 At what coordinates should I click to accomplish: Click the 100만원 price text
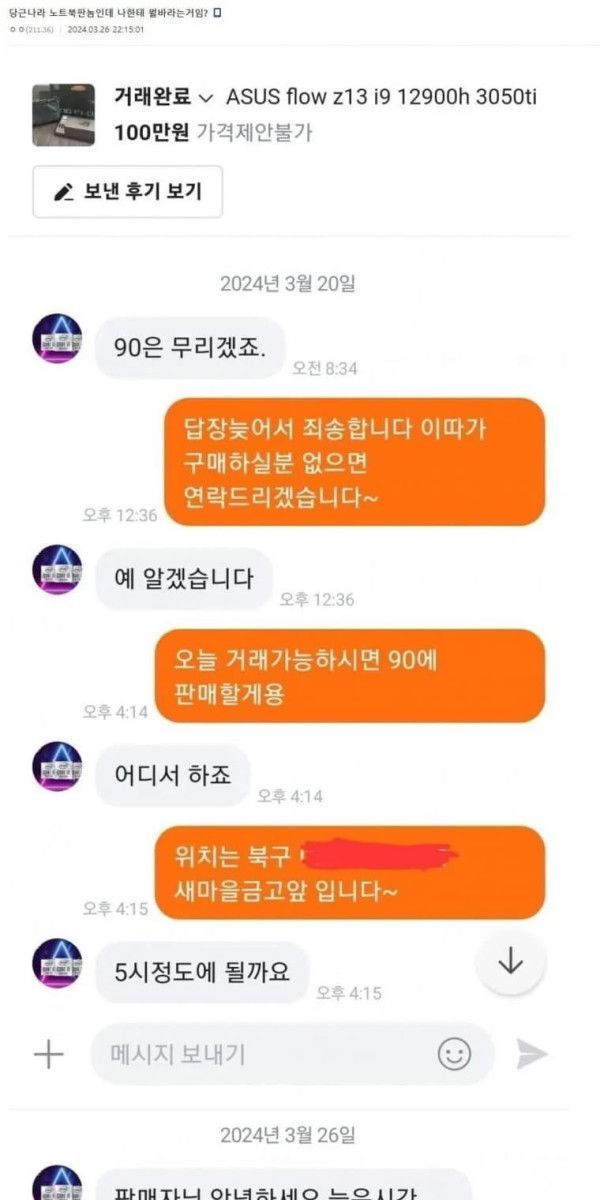151,131
